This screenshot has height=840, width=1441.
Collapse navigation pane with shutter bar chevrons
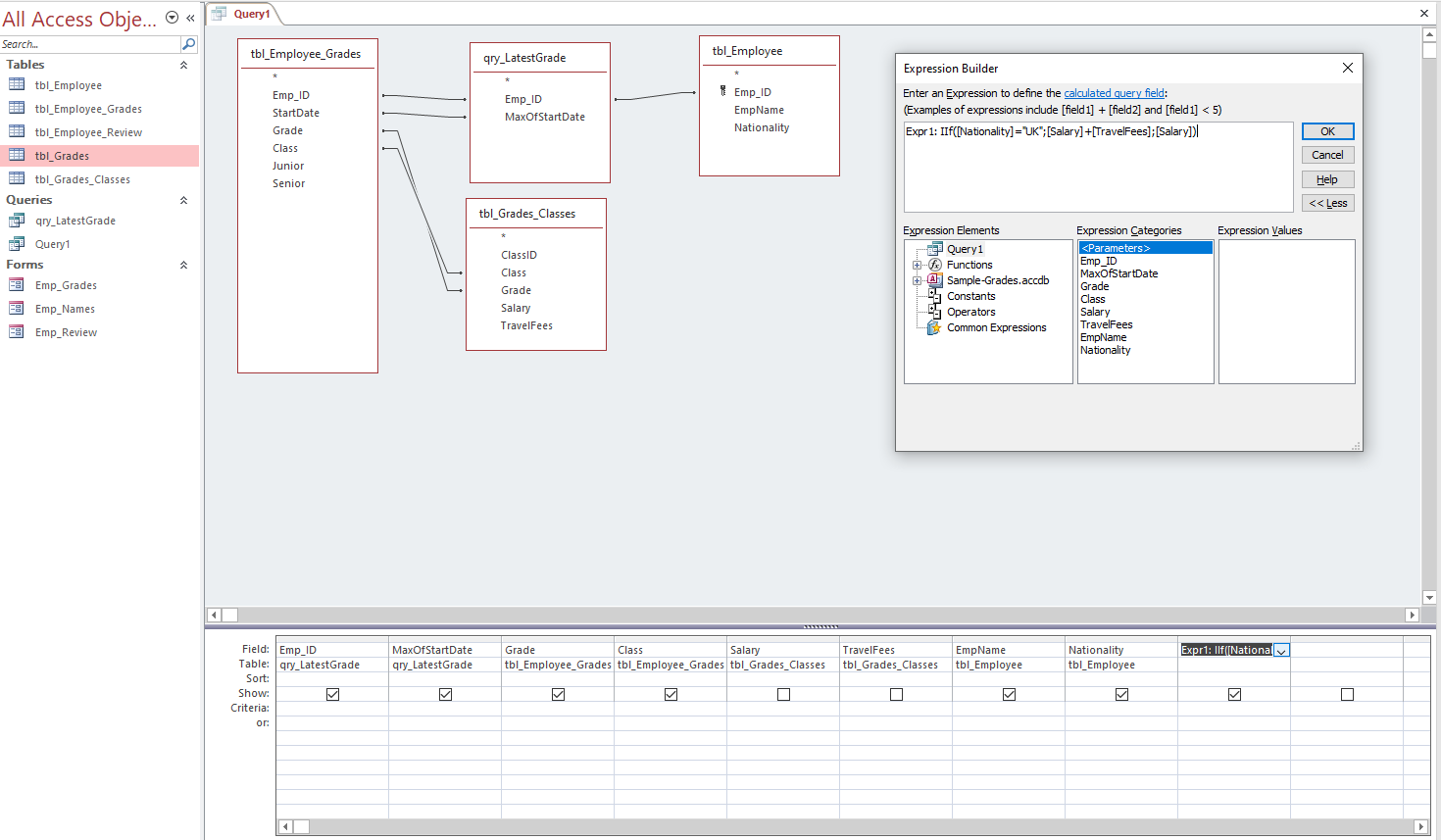190,18
